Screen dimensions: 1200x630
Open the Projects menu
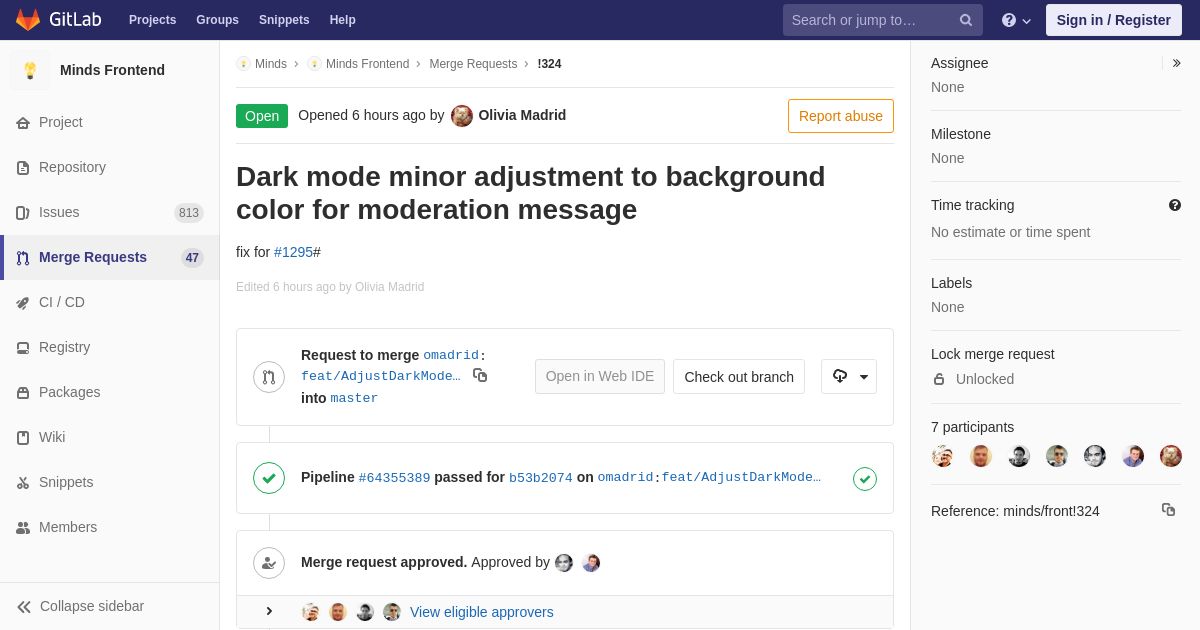pos(152,20)
